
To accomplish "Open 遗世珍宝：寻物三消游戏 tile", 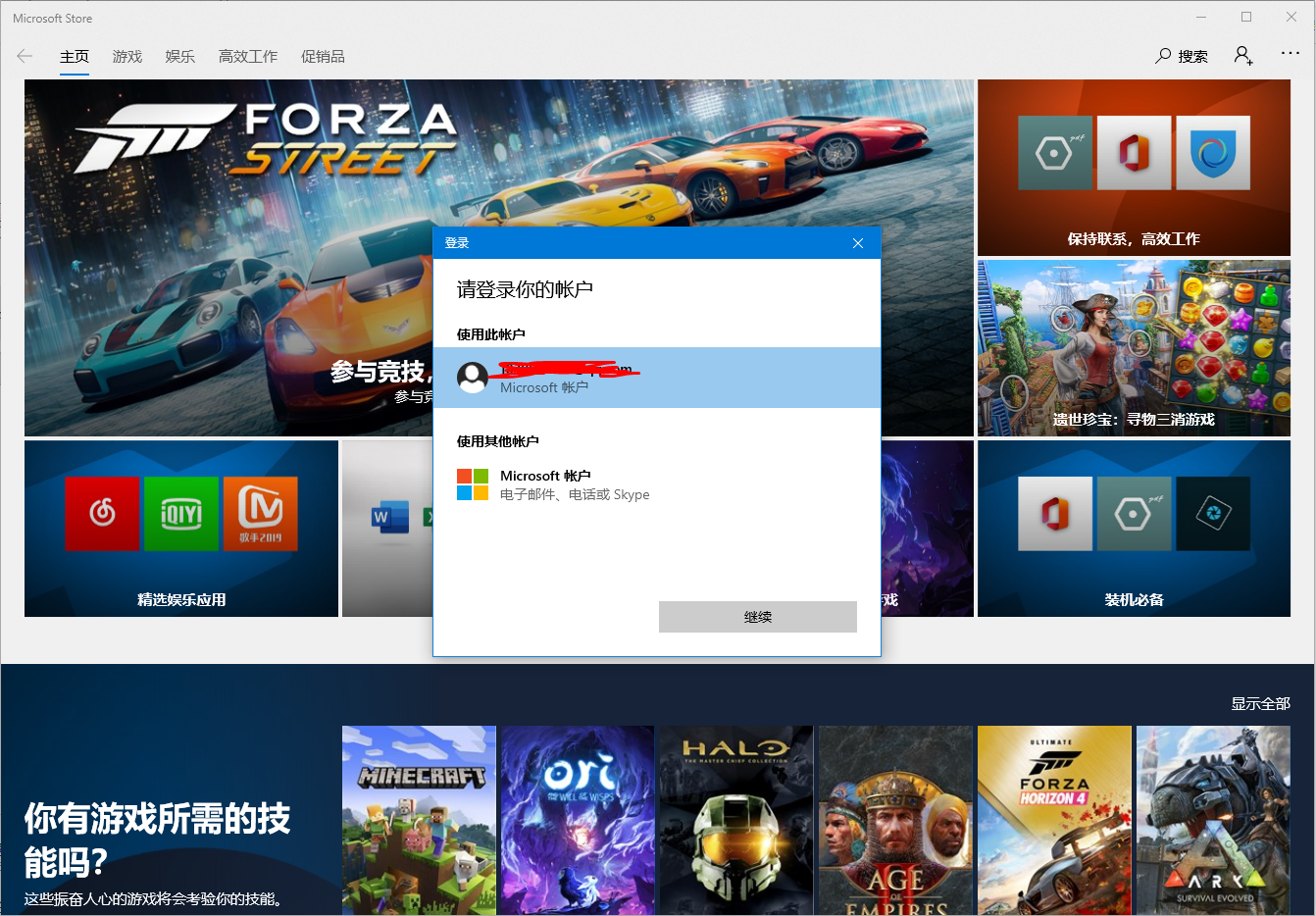I will 1134,348.
